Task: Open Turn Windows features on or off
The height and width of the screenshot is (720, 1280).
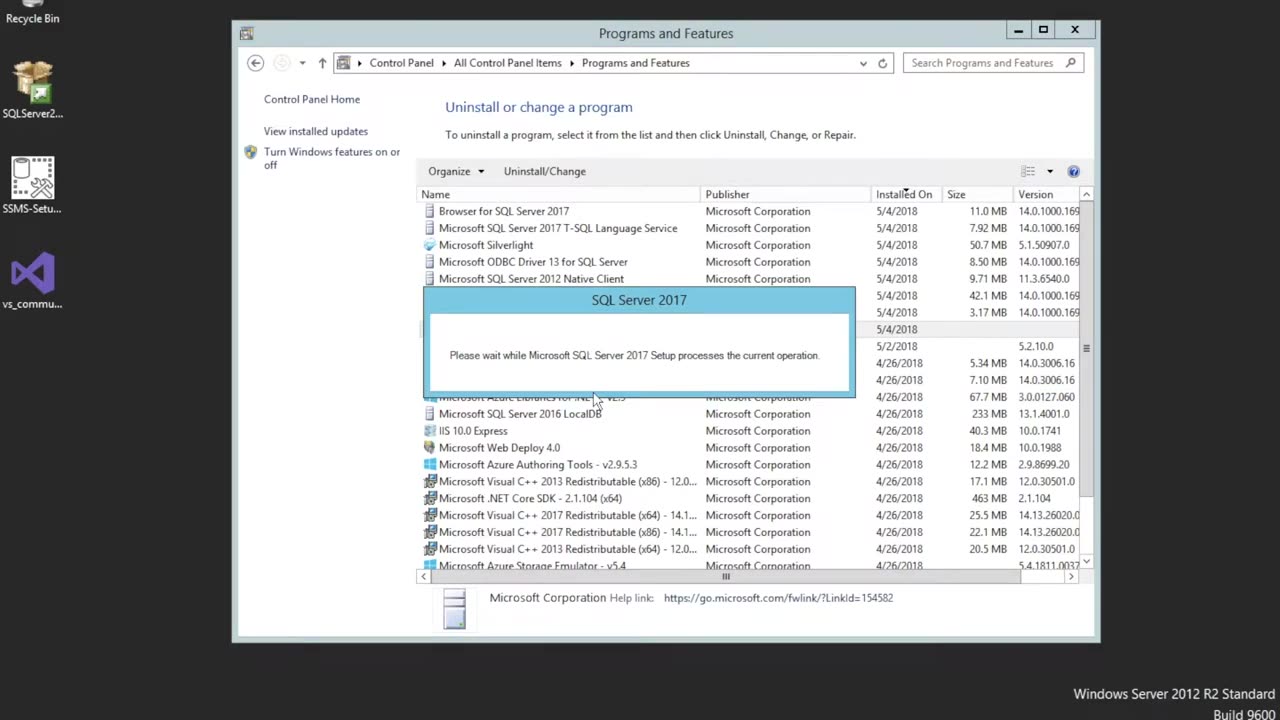Action: click(x=332, y=158)
